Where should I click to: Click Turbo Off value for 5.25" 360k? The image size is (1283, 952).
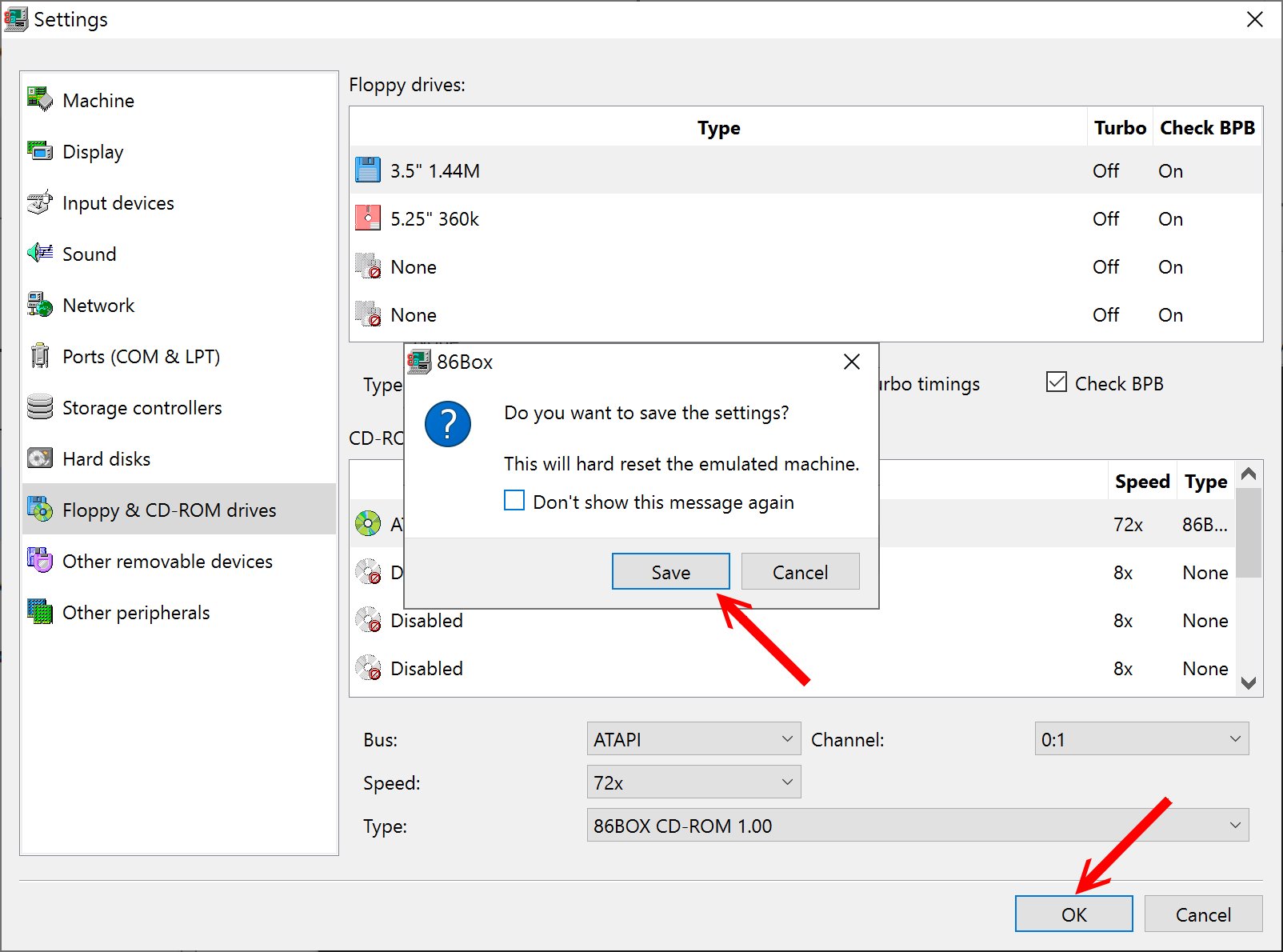click(1106, 218)
